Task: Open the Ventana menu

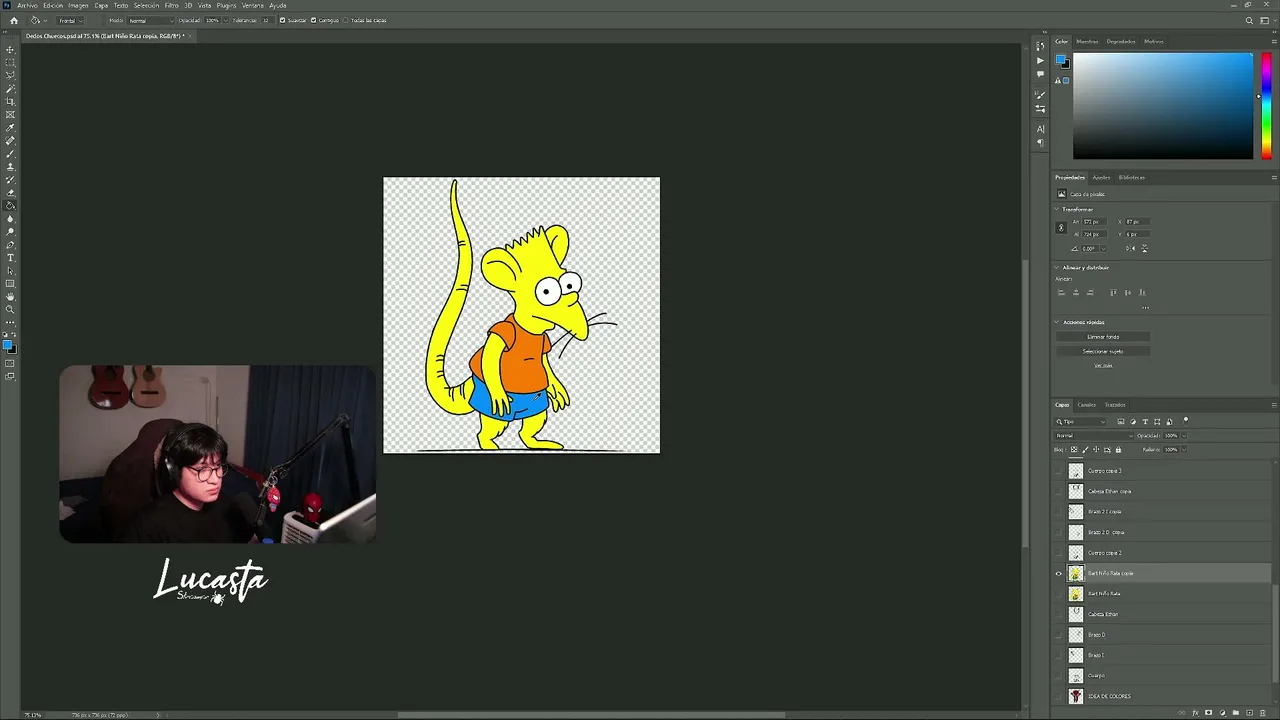Action: click(253, 5)
